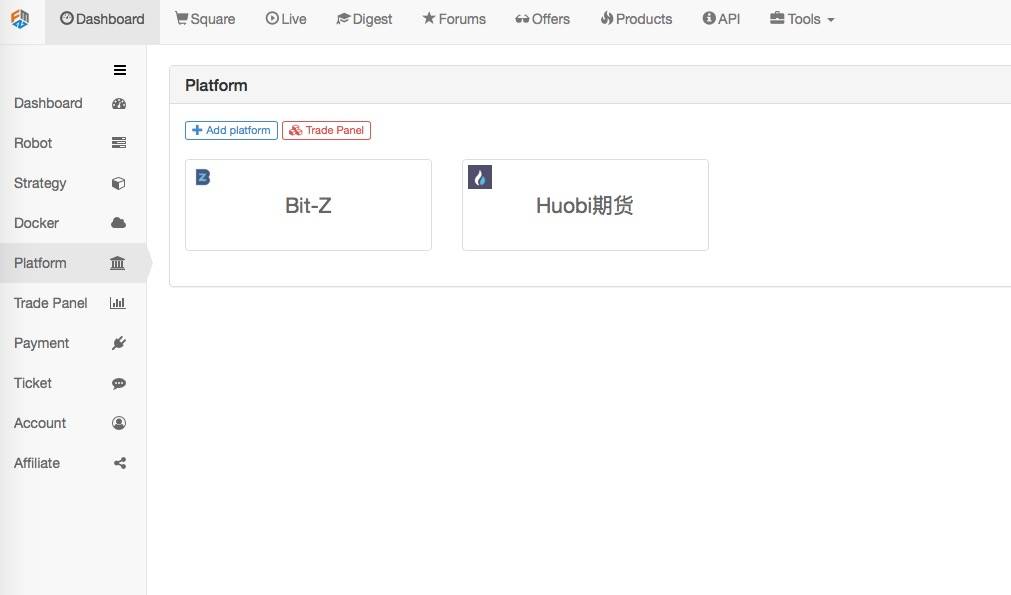Select the Bit-Z platform card
Screen dimensions: 1011x595
[x=308, y=205]
